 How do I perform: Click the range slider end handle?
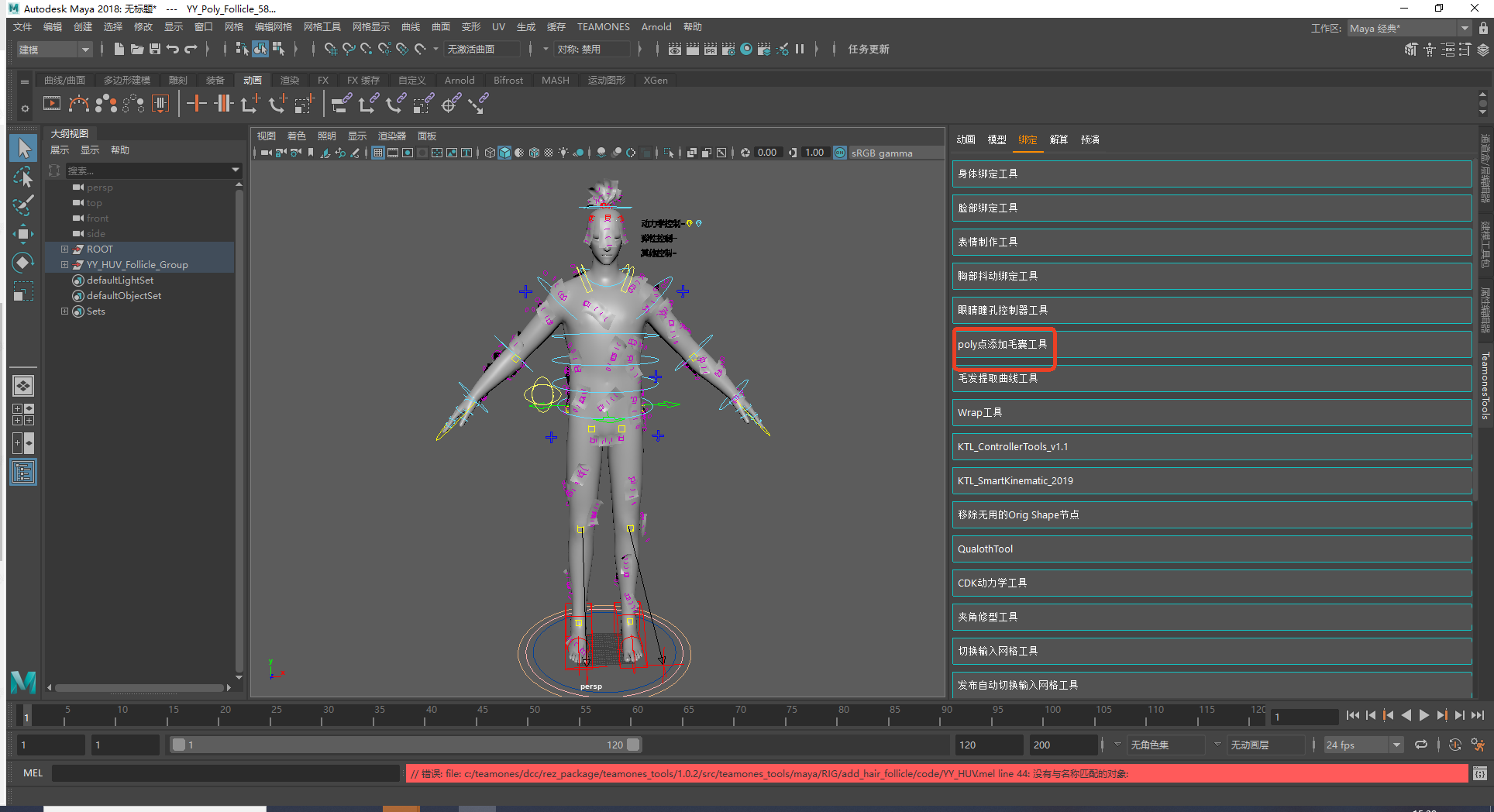[633, 745]
